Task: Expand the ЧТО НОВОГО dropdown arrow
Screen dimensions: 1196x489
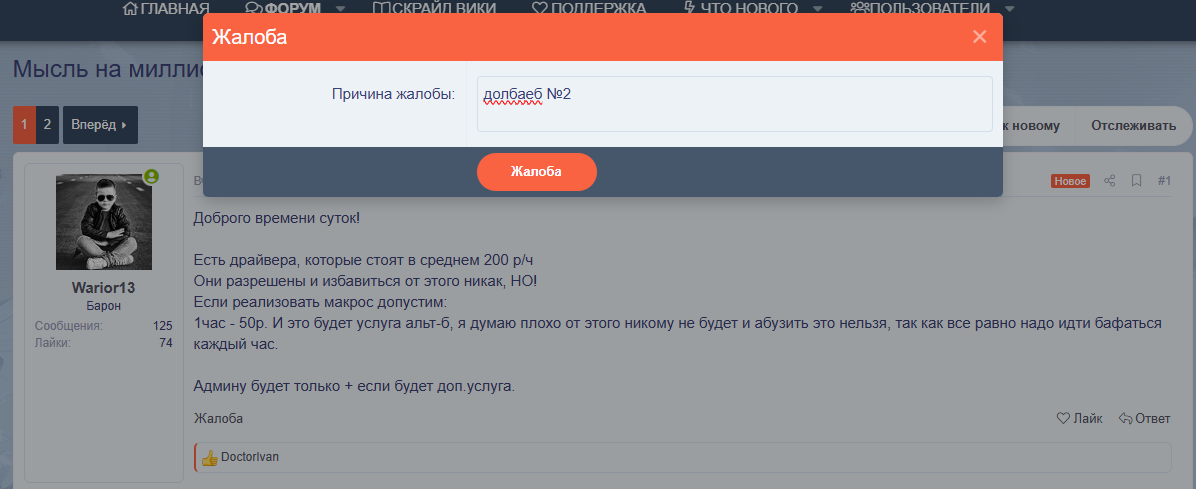Action: click(817, 9)
